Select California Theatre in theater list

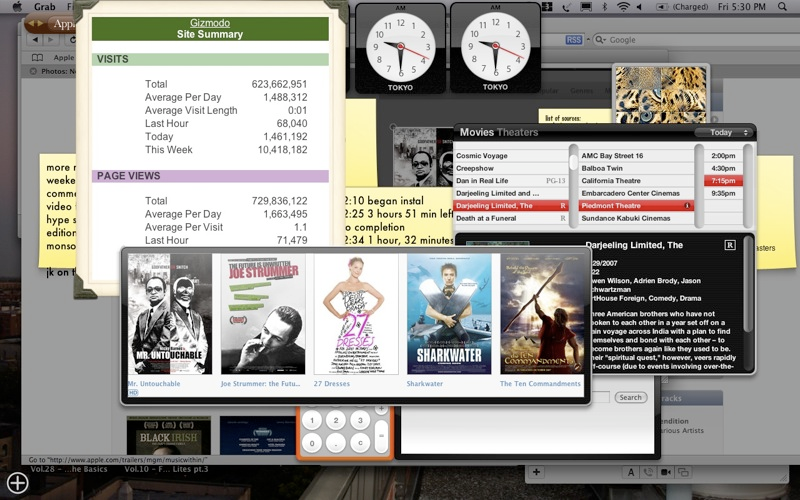(637, 181)
